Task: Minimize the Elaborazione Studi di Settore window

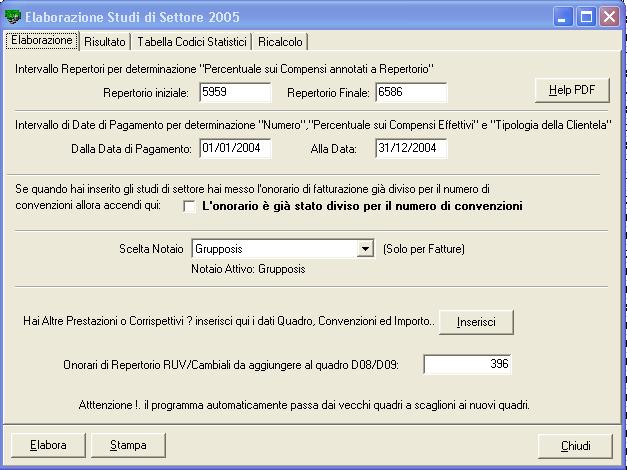Action: [563, 17]
